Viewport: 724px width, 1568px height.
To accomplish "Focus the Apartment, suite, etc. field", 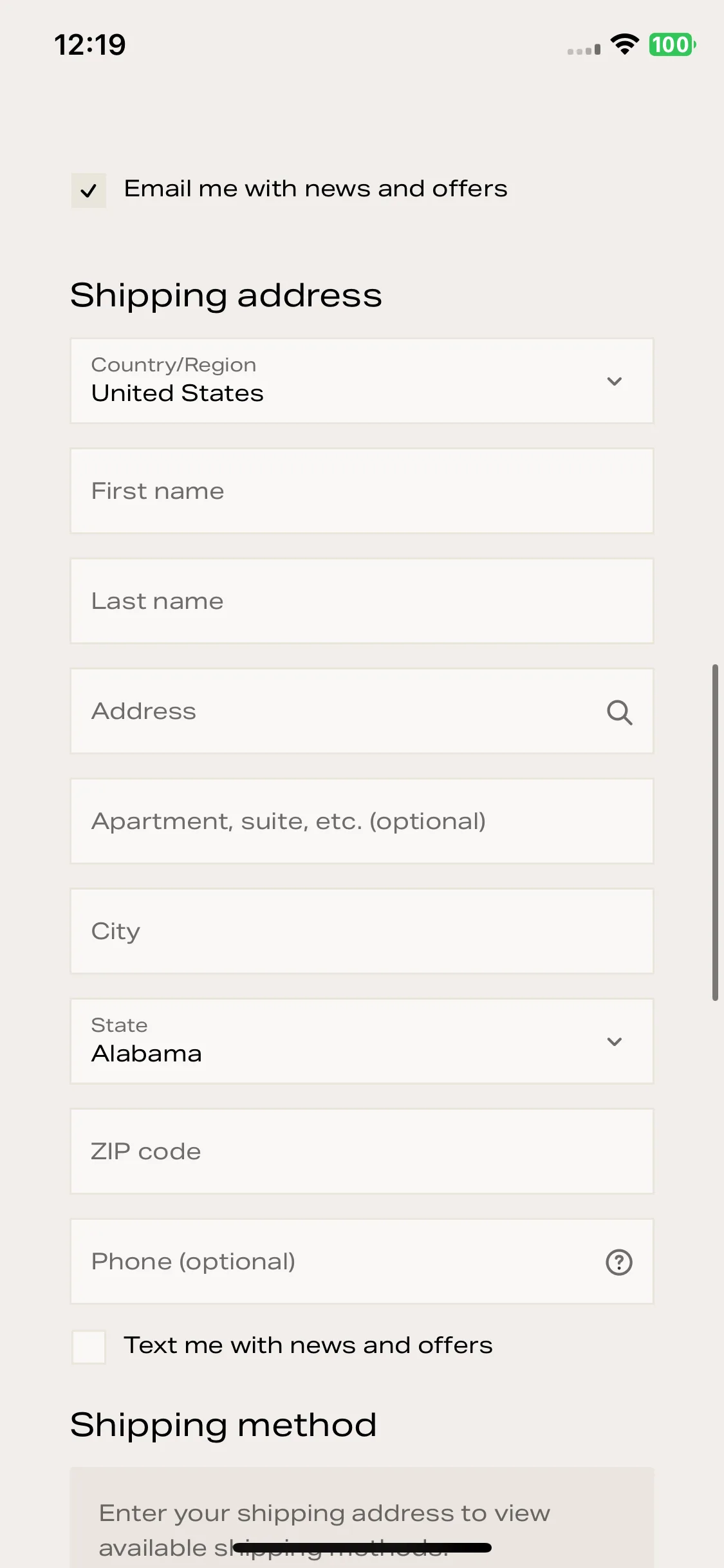I will [362, 821].
